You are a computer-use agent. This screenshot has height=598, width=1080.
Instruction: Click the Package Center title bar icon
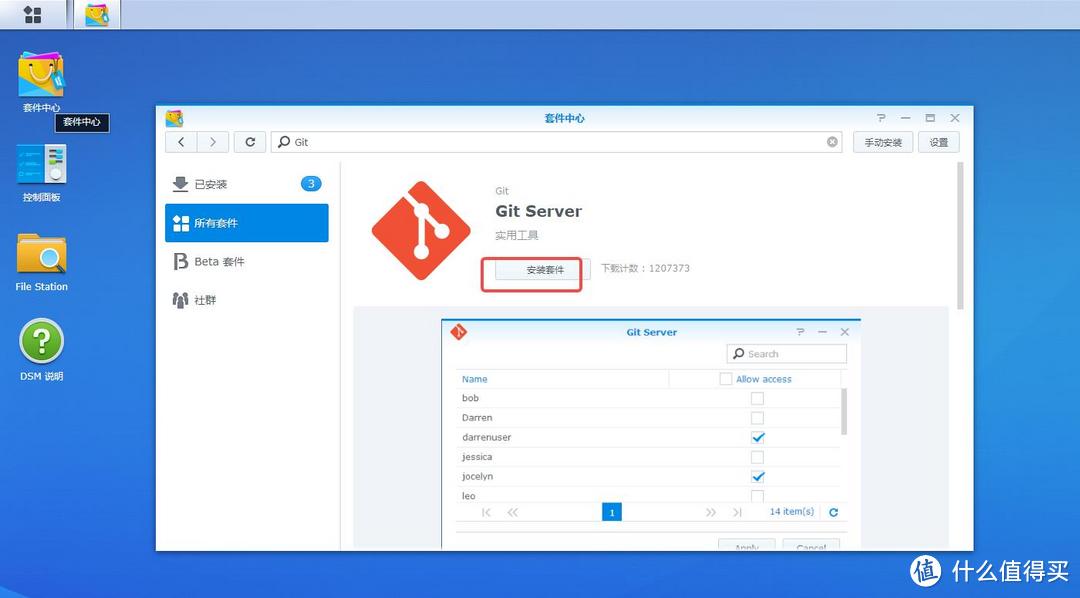(174, 118)
